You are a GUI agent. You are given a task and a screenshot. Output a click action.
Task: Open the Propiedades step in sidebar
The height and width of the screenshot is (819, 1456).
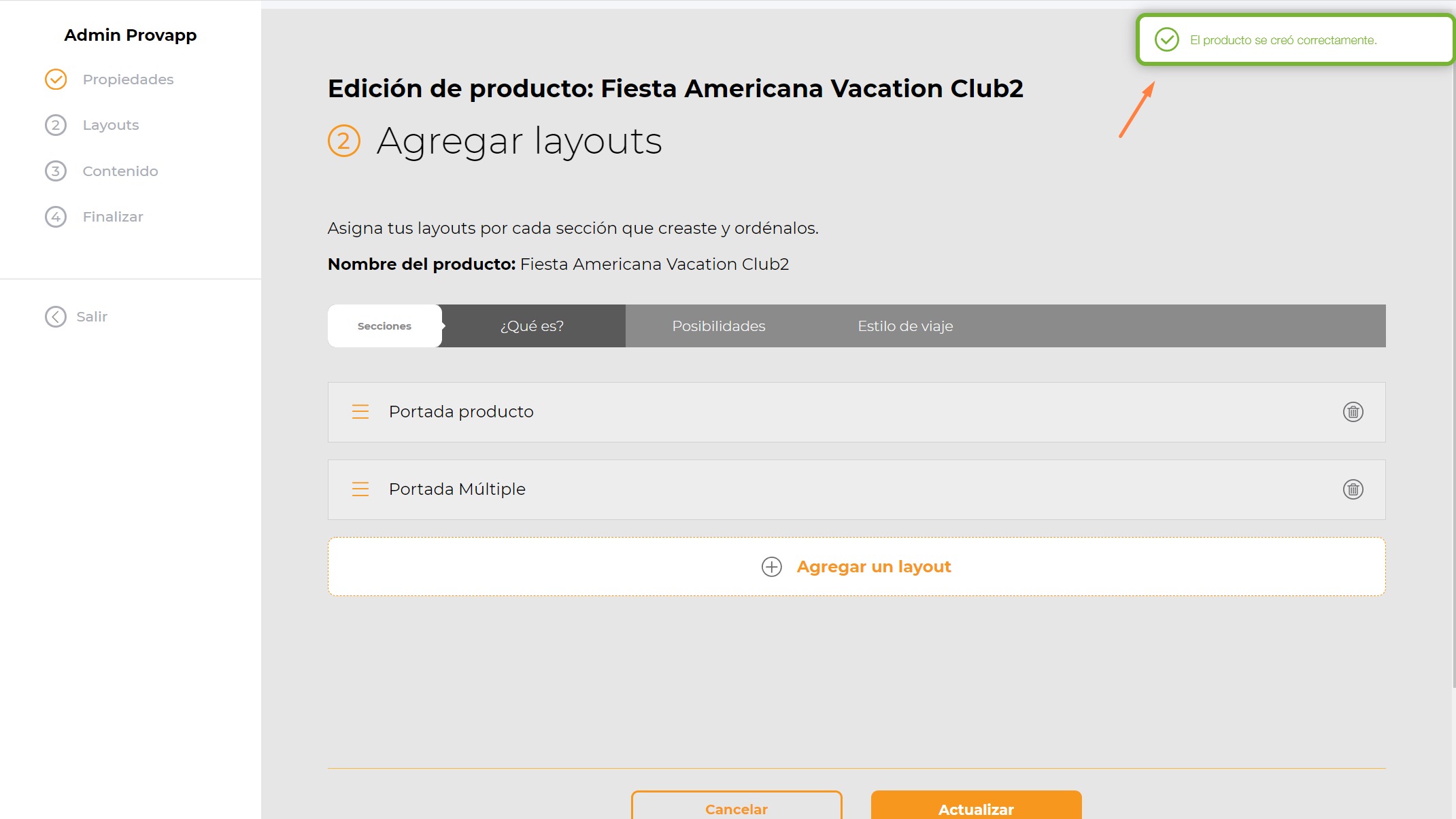128,80
